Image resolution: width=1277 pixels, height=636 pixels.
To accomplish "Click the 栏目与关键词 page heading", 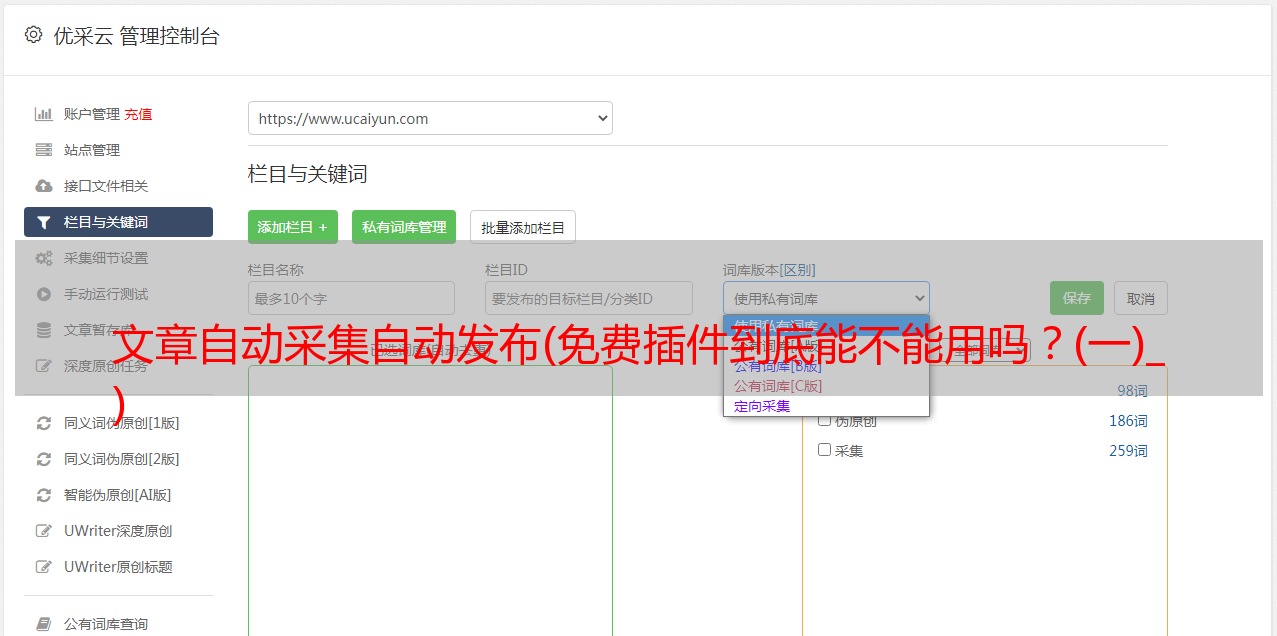I will point(308,174).
